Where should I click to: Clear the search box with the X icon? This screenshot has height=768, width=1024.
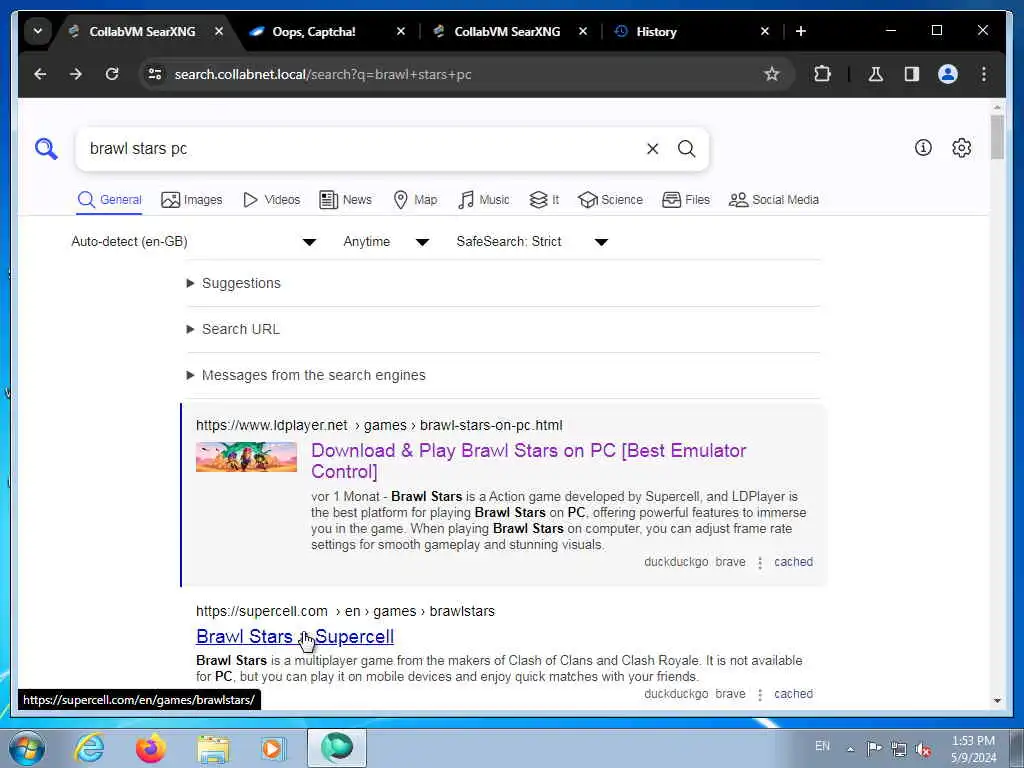[x=652, y=149]
